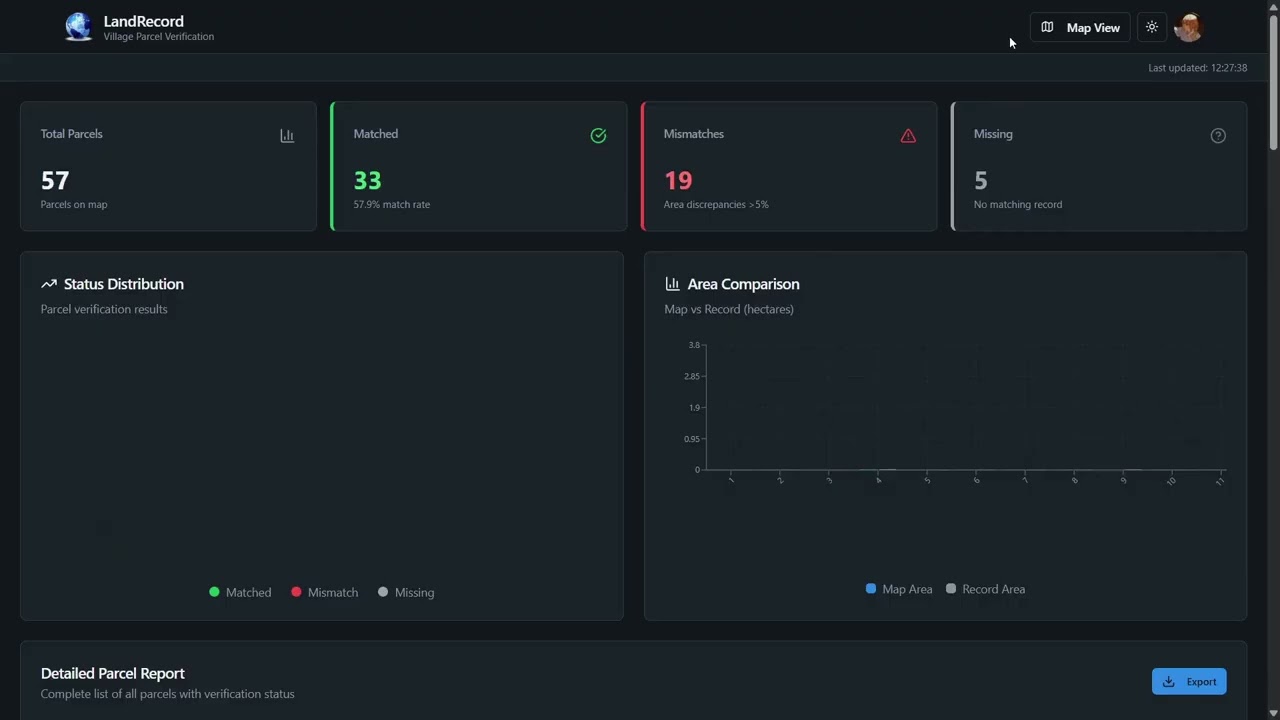Click the 'Last updated: 12:27:38' timestamp

pos(1197,68)
